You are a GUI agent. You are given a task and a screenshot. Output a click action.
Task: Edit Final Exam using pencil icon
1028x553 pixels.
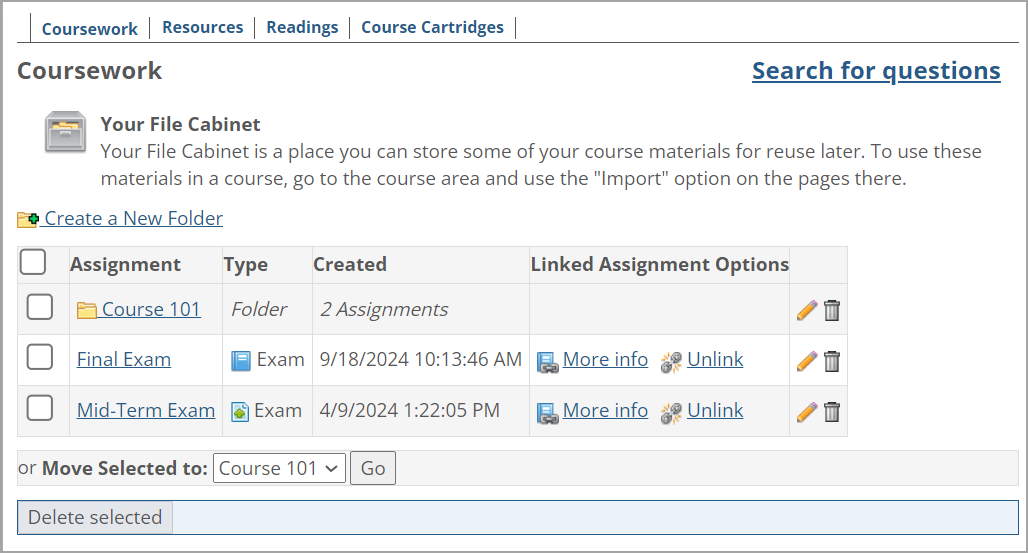tap(807, 361)
